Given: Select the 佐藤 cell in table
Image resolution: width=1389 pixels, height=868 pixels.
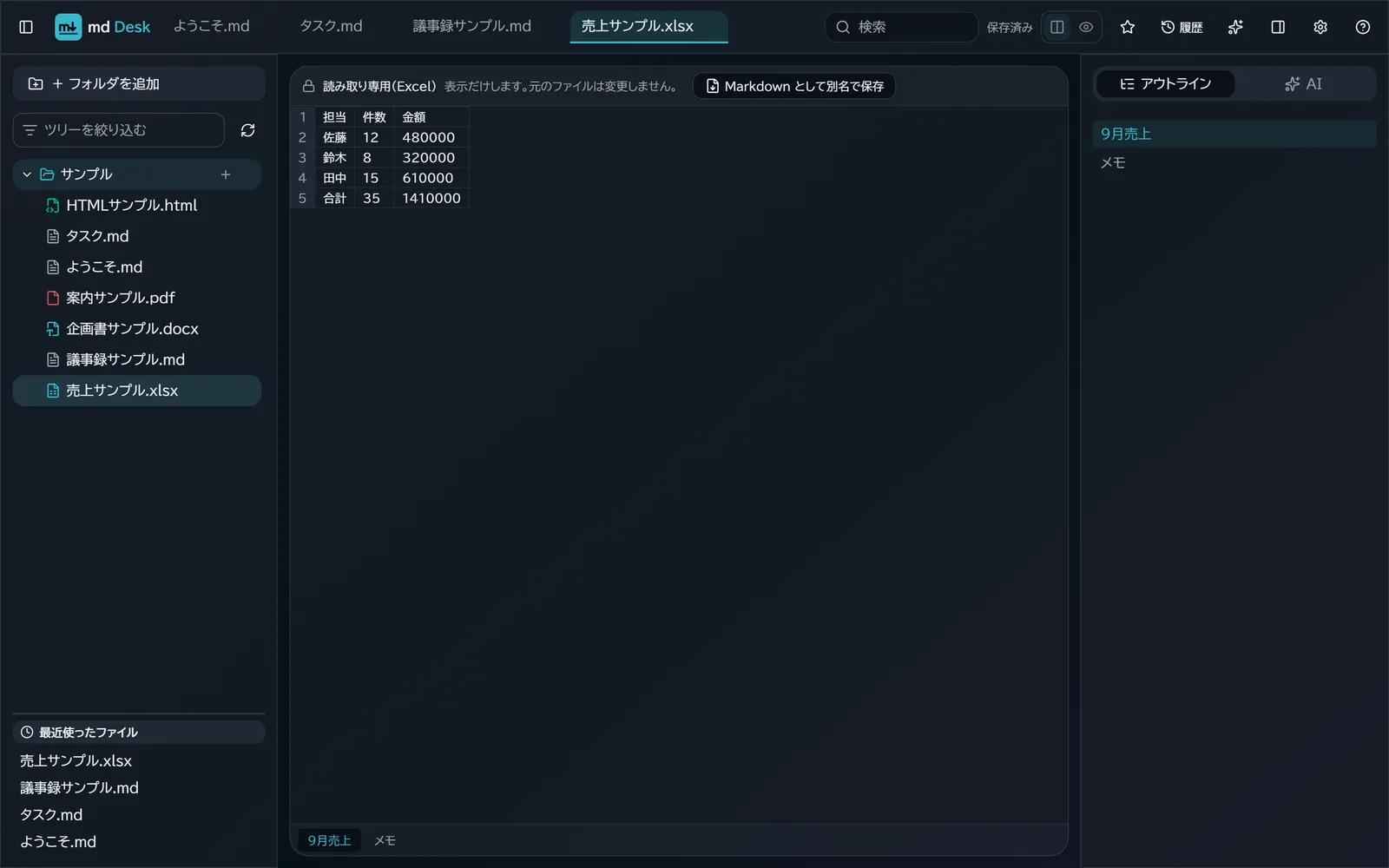Looking at the screenshot, I should [x=334, y=137].
